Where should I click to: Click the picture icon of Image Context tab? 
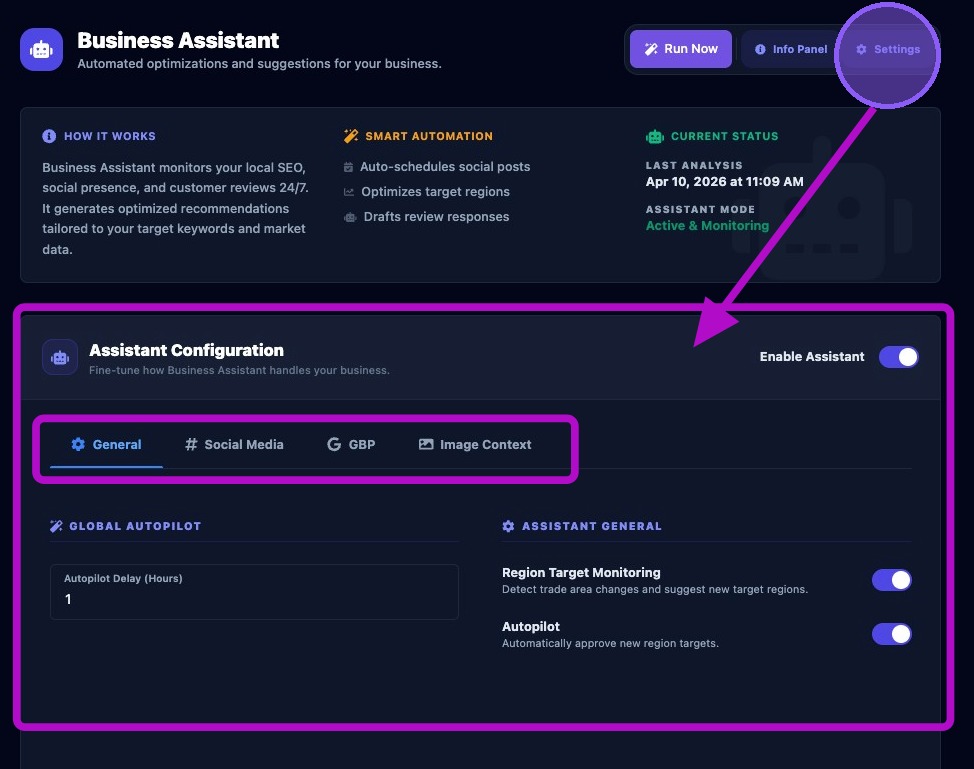click(x=426, y=444)
